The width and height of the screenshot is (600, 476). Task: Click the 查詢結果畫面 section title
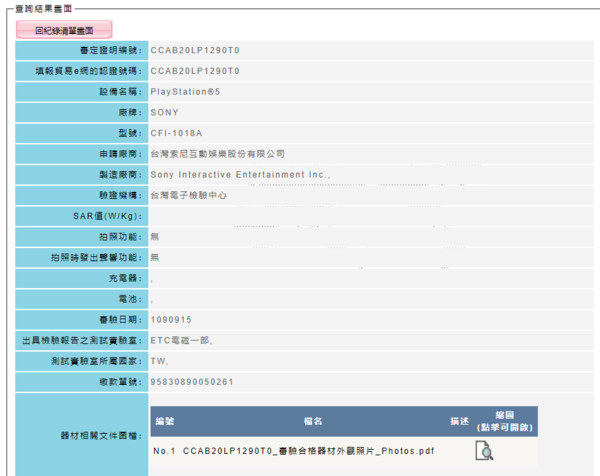(x=38, y=6)
